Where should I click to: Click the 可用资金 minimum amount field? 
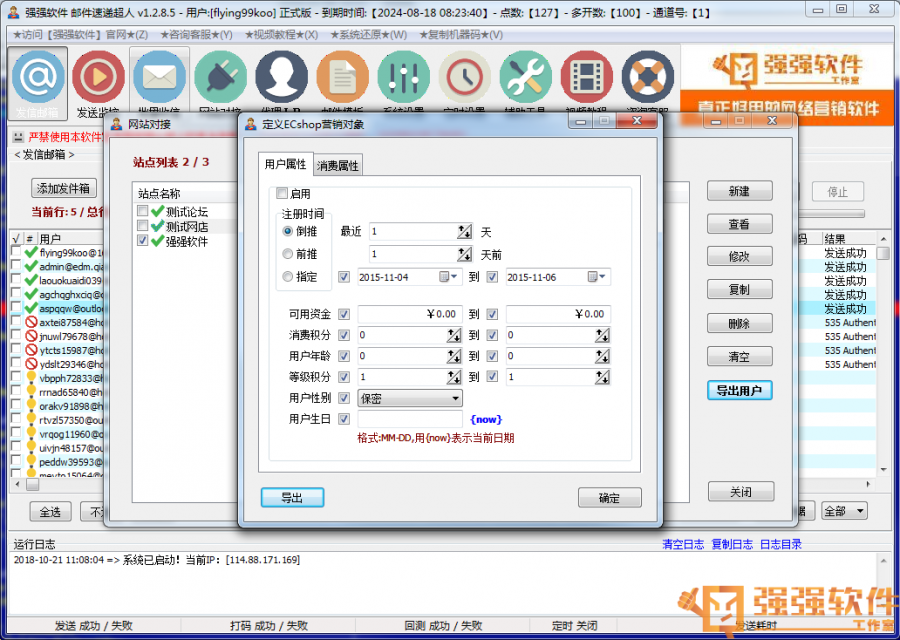(x=410, y=314)
